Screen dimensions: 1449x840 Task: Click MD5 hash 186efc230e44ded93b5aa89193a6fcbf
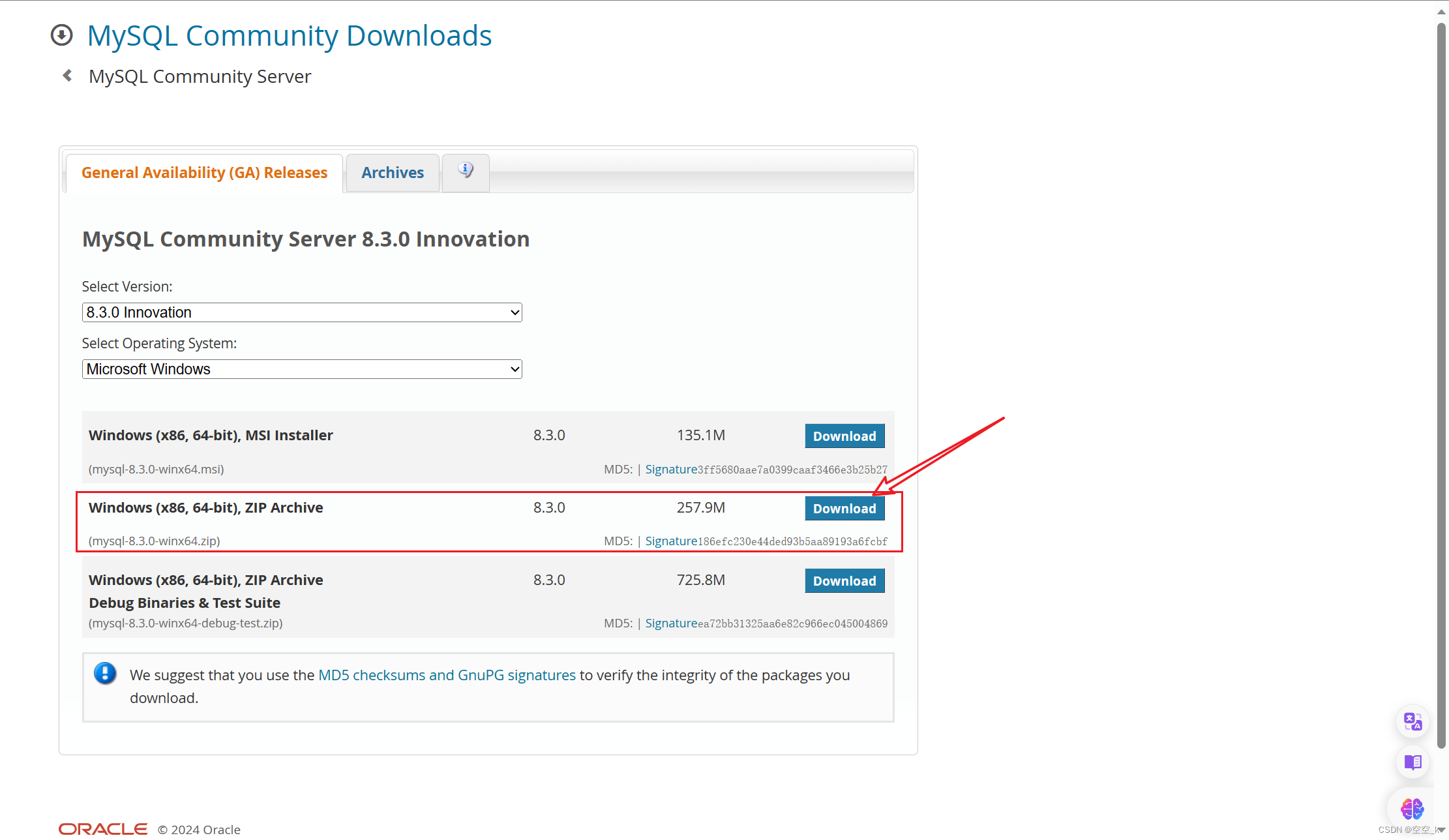click(793, 541)
